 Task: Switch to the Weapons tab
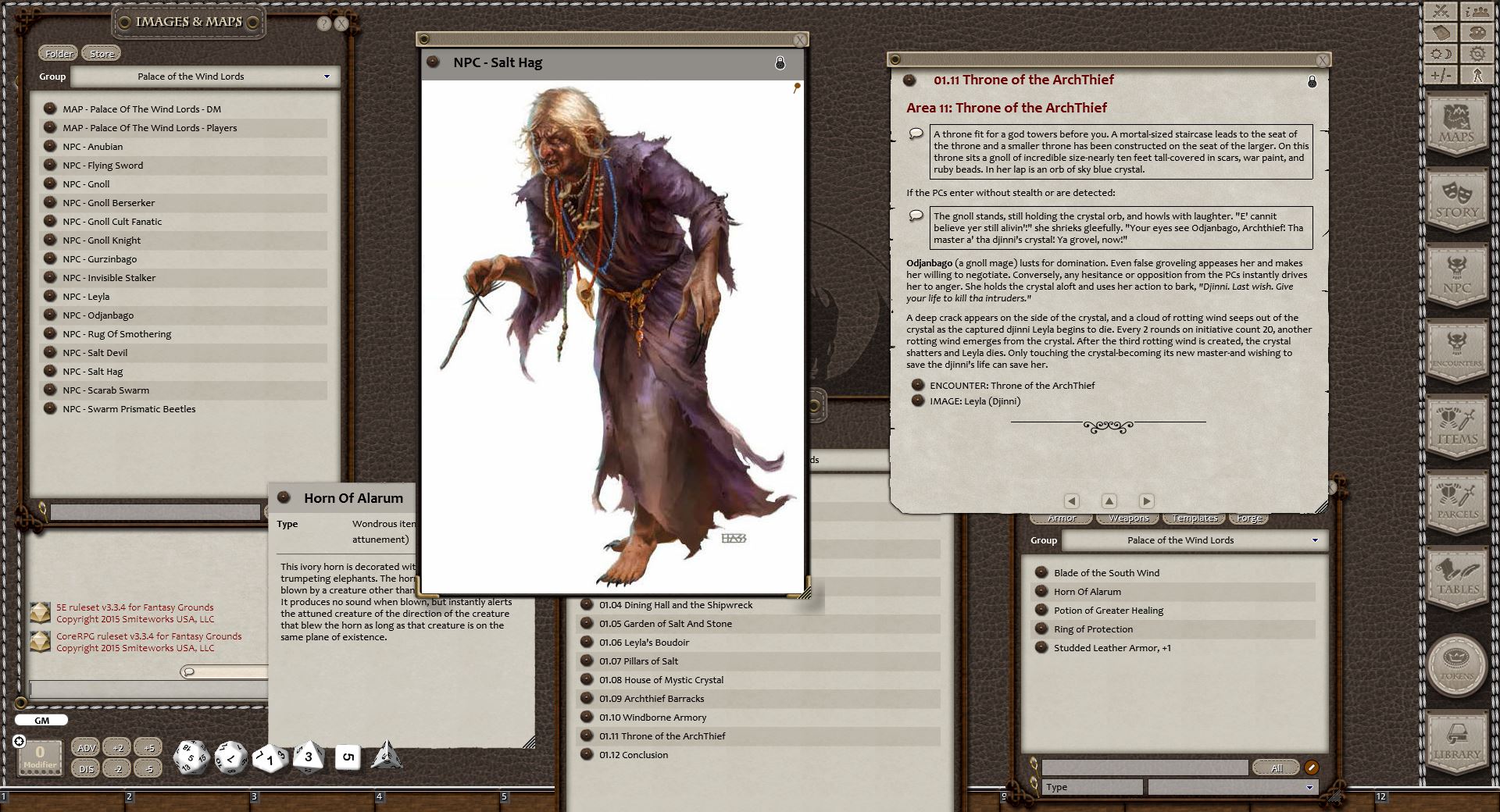(x=1127, y=518)
